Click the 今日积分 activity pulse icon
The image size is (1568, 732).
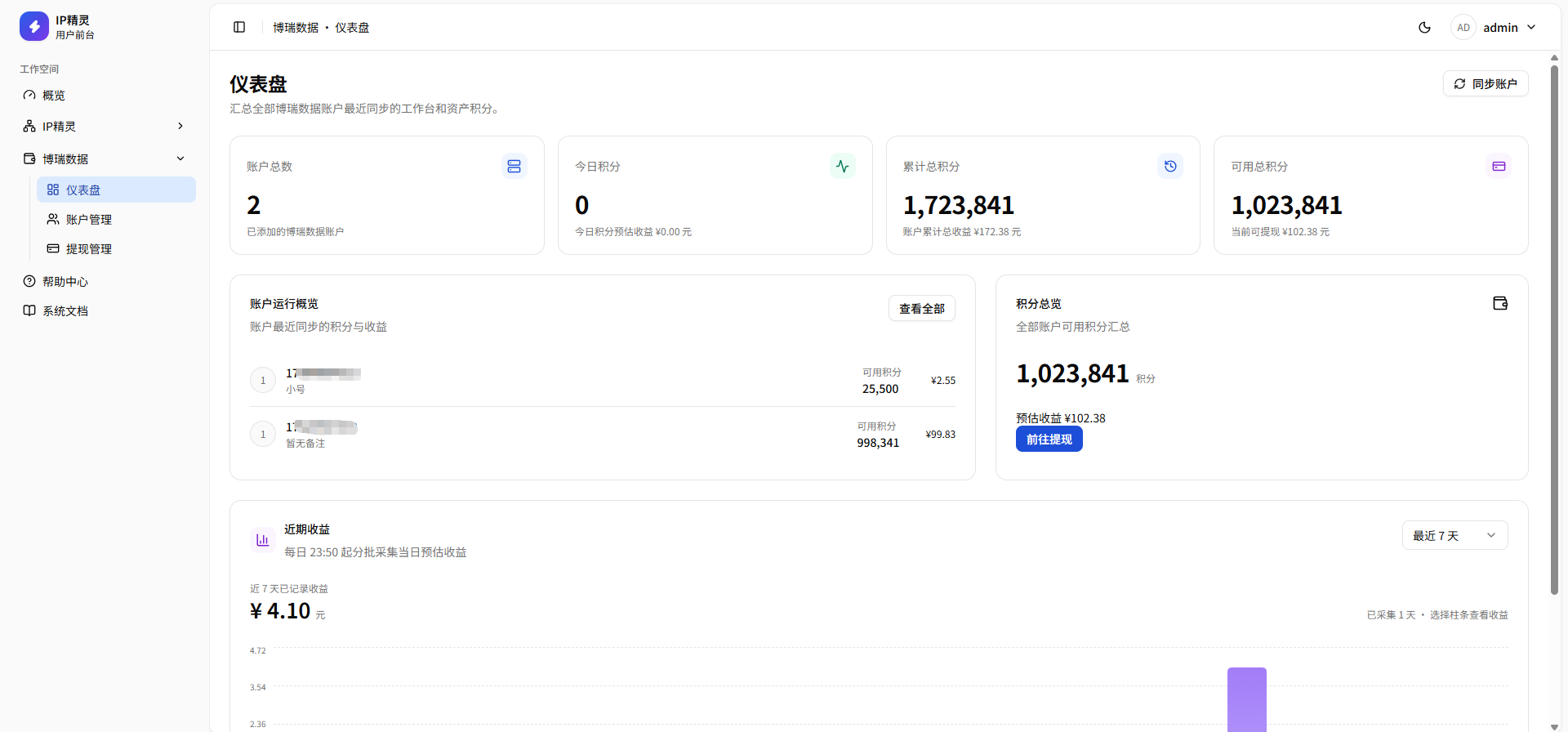(x=842, y=166)
